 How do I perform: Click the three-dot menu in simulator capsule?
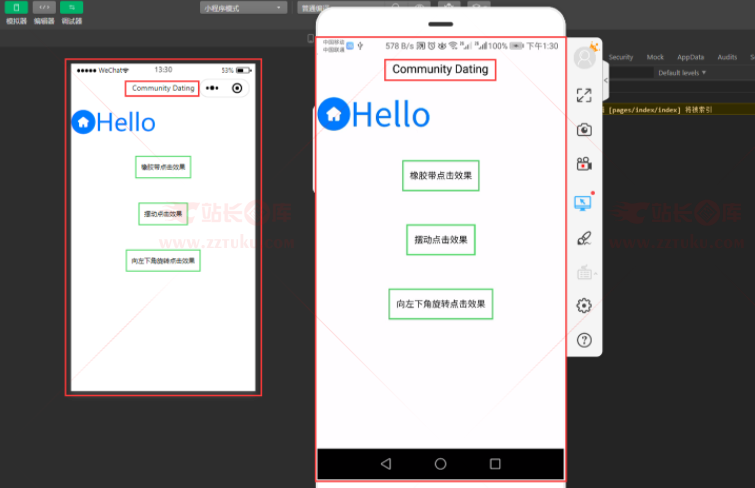click(x=212, y=88)
